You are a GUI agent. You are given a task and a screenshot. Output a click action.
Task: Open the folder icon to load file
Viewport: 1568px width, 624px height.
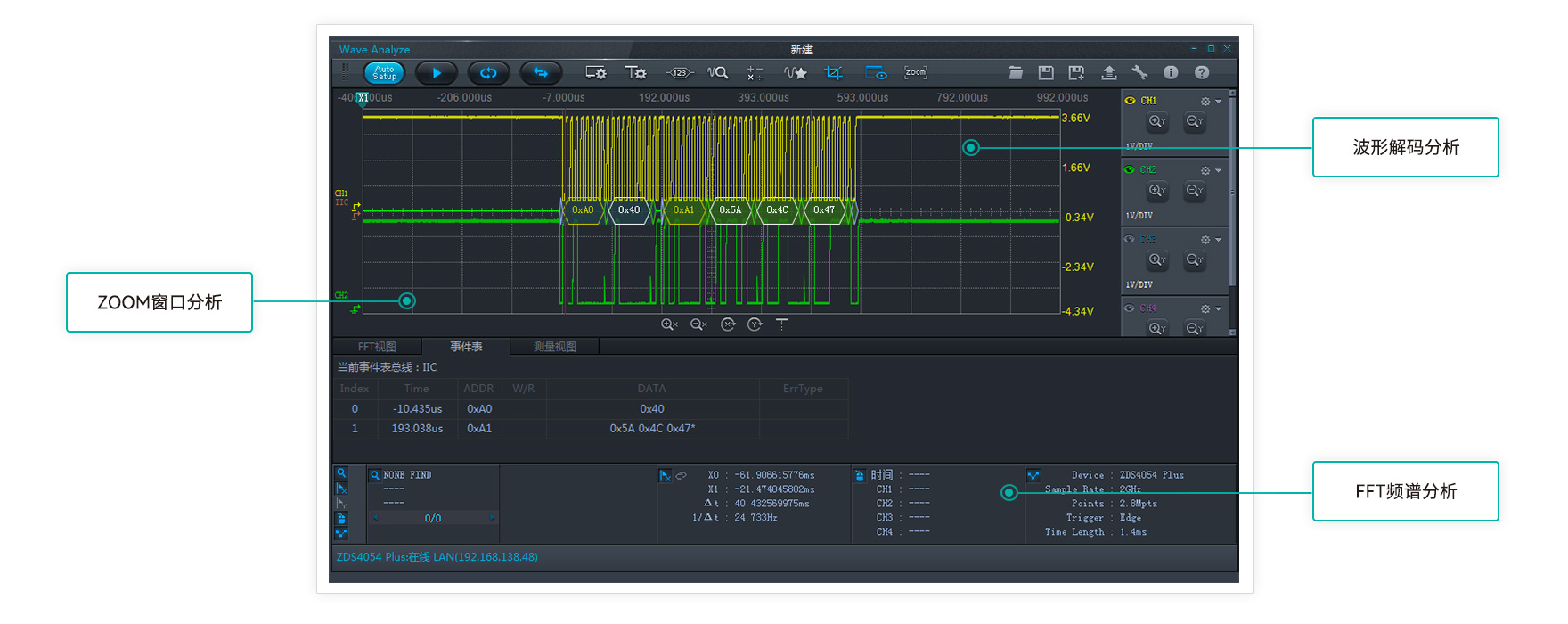point(1015,73)
